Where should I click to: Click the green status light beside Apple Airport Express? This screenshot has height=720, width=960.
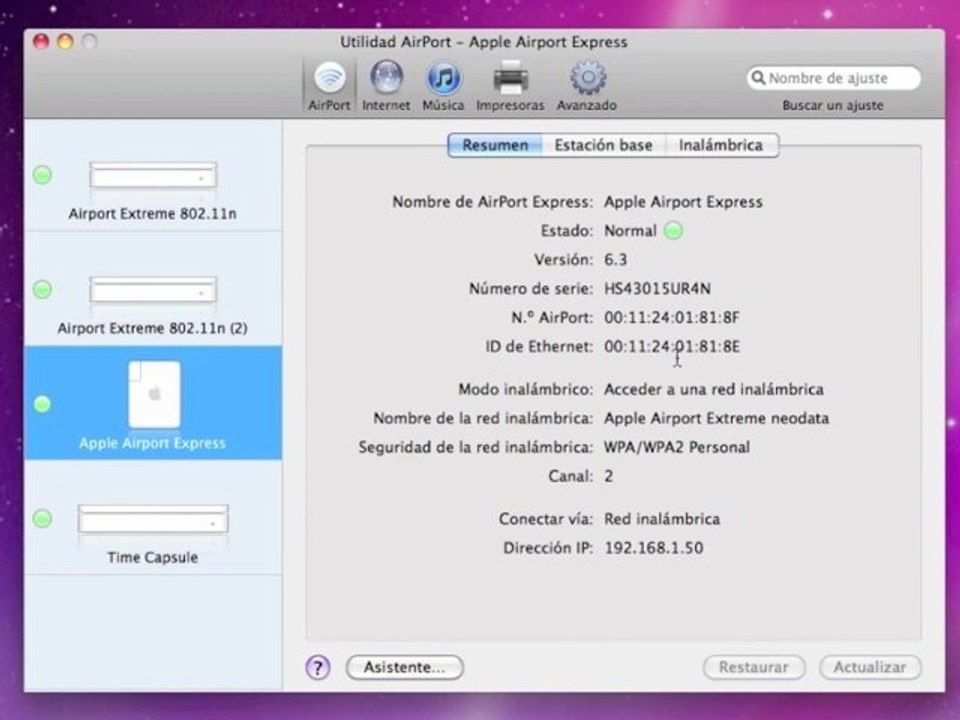point(42,404)
